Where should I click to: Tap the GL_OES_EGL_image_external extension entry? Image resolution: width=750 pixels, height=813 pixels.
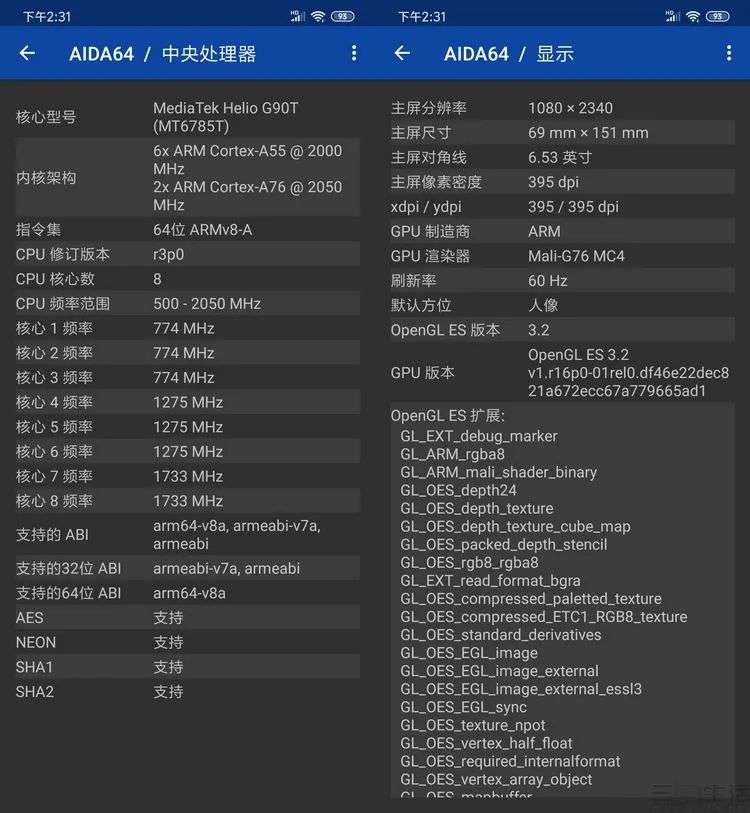coord(499,671)
